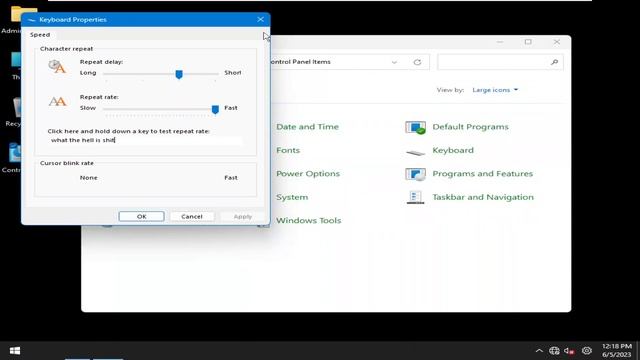Screen dimensions: 640x360
Task: Click the refresh icon in Control Panel
Action: [x=417, y=62]
